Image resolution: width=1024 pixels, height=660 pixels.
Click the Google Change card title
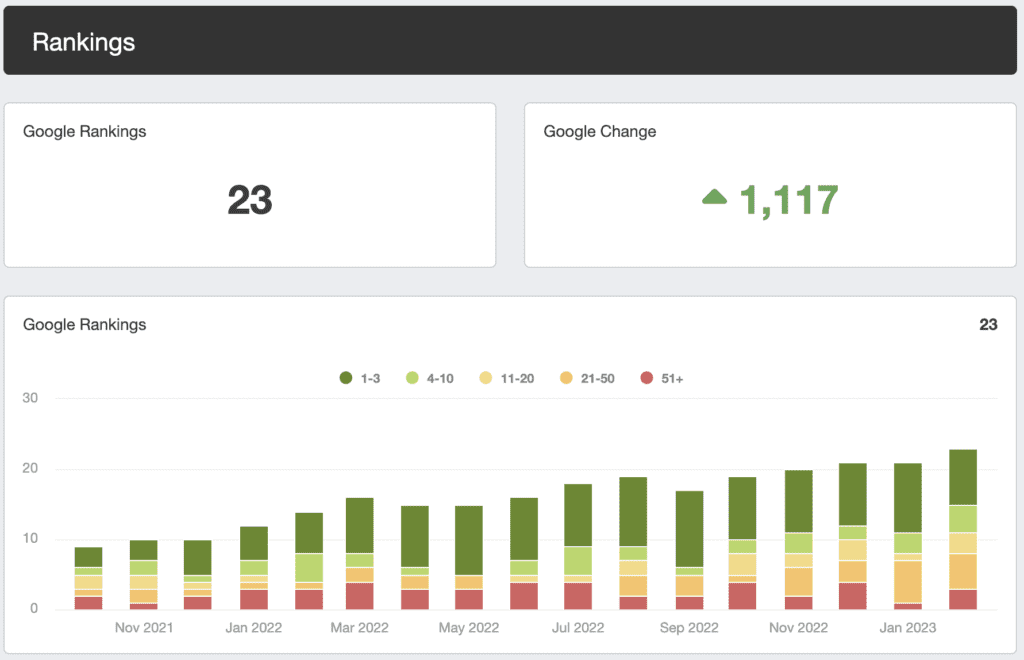pyautogui.click(x=600, y=131)
